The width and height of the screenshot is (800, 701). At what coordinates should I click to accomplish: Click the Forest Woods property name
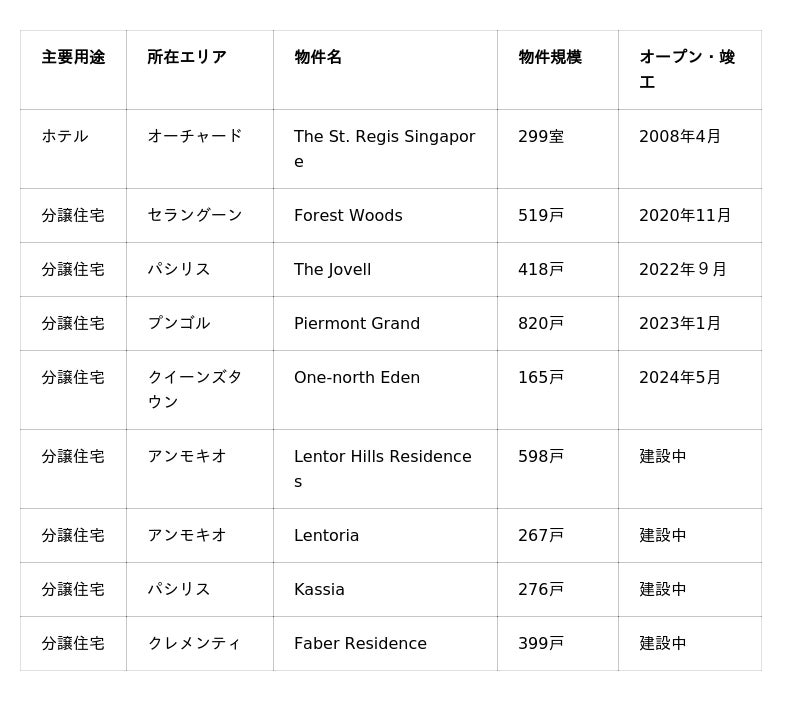348,216
